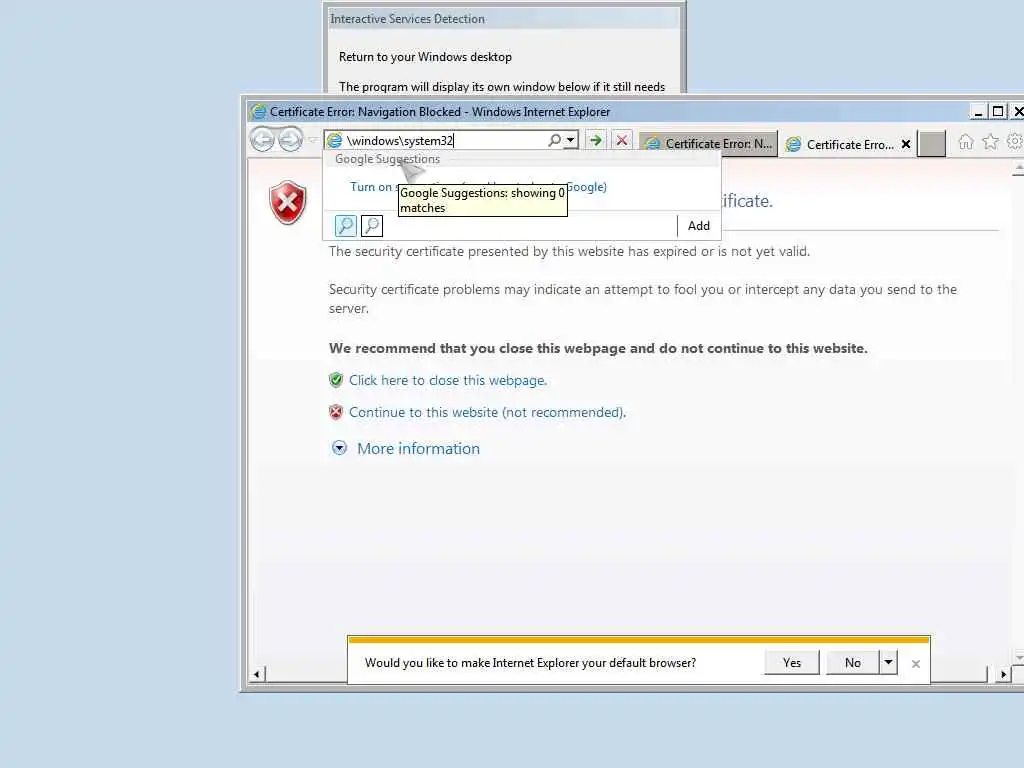Viewport: 1024px width, 768px height.
Task: Open Favorites with the star icon
Action: coord(990,141)
